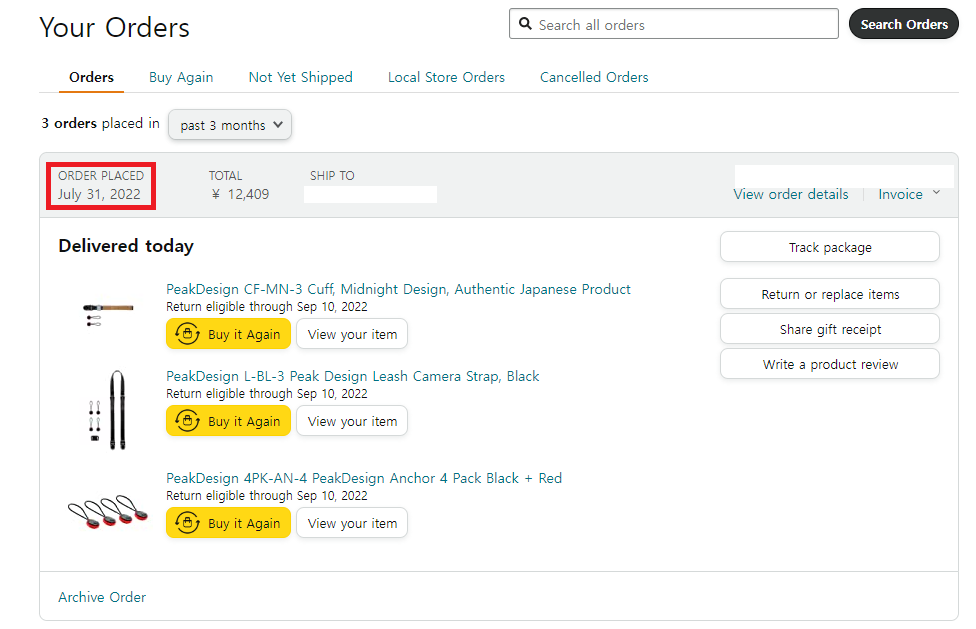Click the Archive Order link
This screenshot has height=629, width=976.
[x=102, y=597]
